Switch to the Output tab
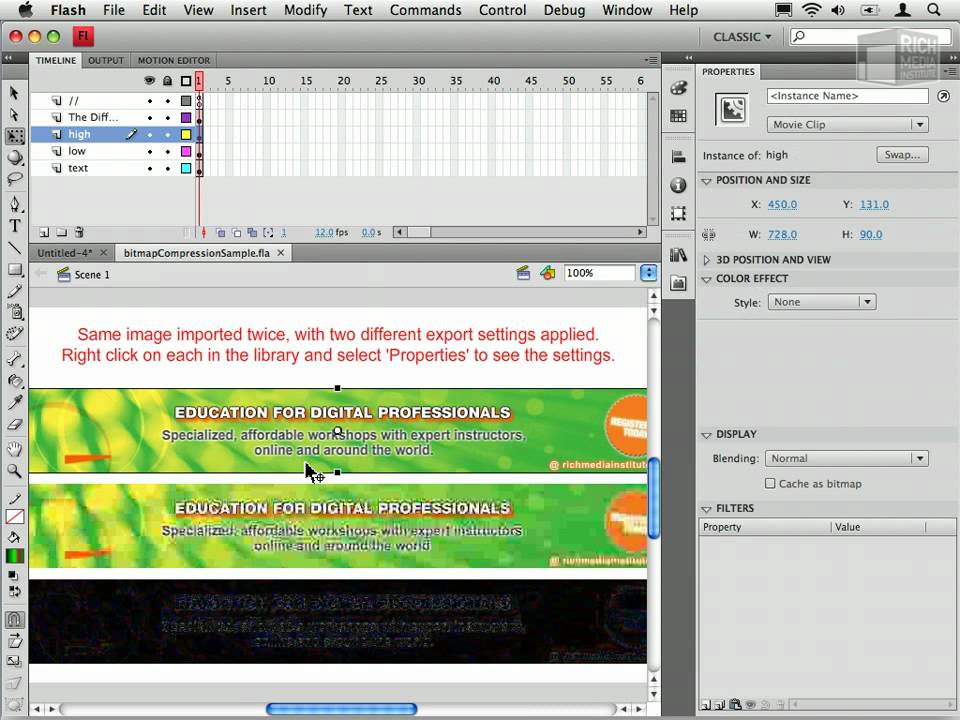 tap(106, 61)
